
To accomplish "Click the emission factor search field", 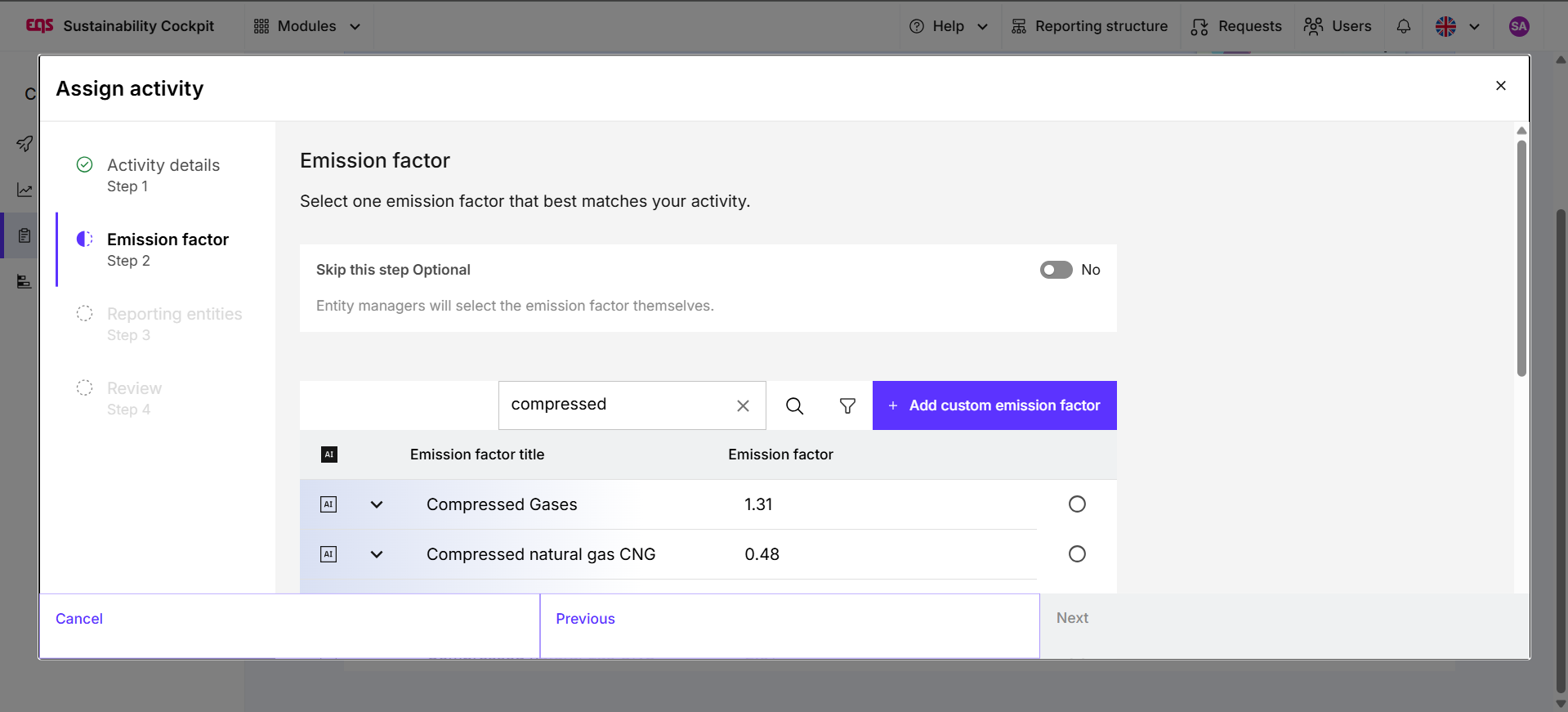I will click(x=617, y=405).
